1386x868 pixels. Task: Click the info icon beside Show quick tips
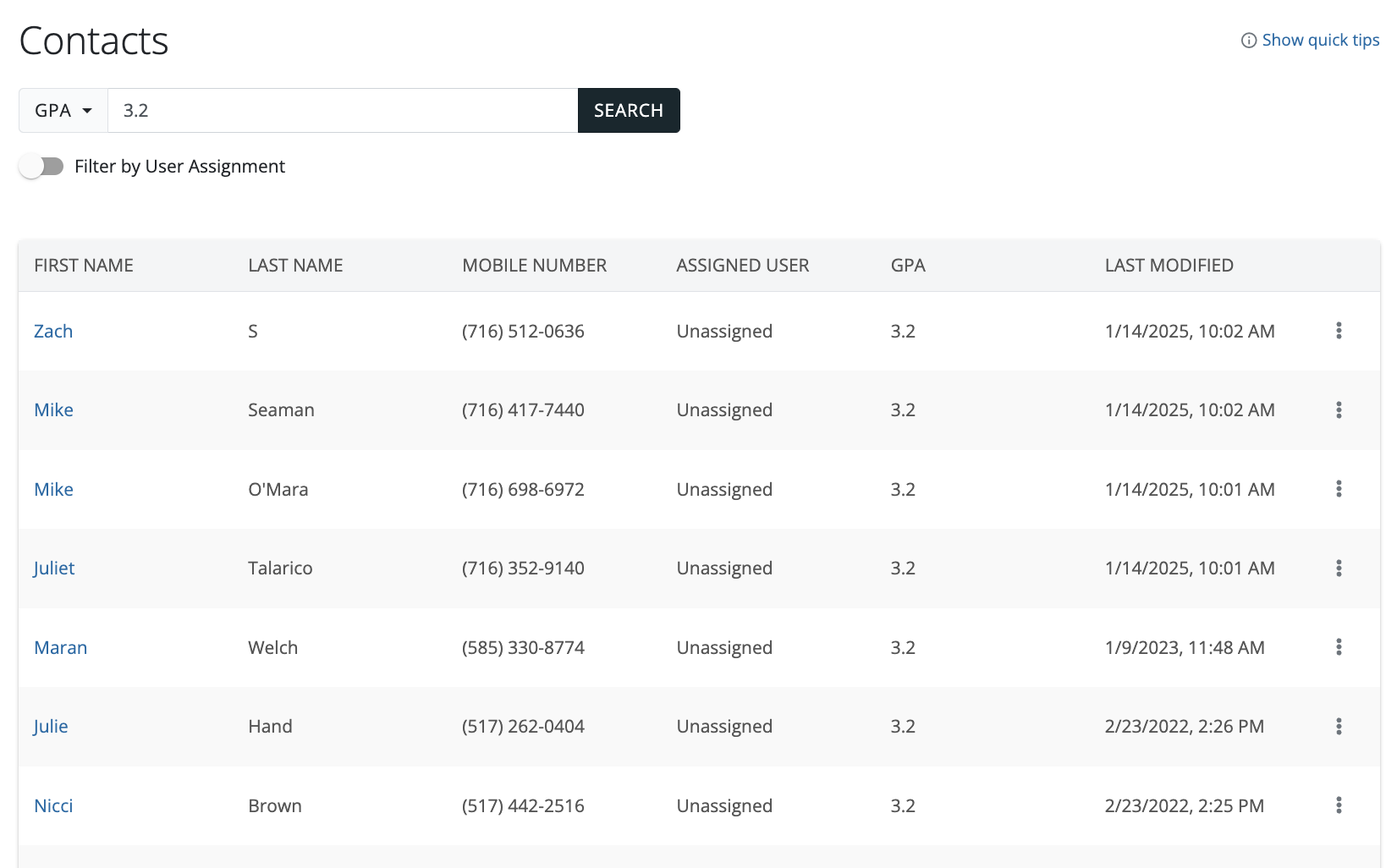pyautogui.click(x=1248, y=41)
